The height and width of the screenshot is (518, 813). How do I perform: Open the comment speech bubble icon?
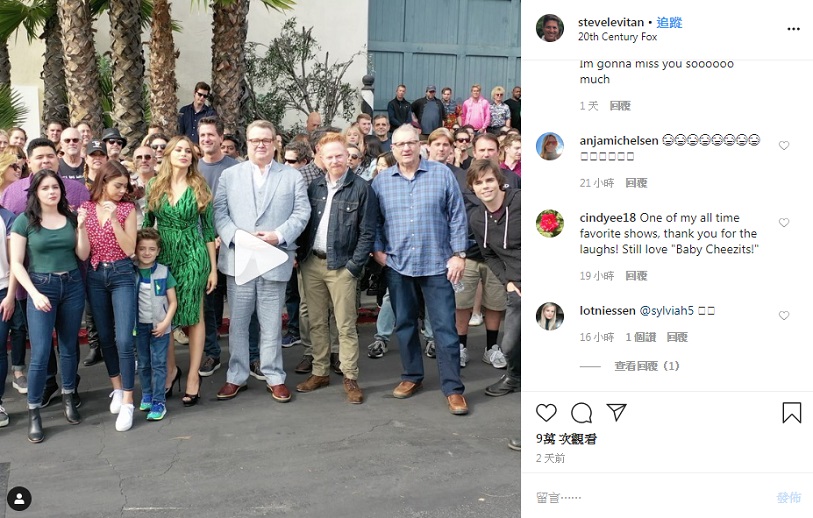[x=581, y=413]
